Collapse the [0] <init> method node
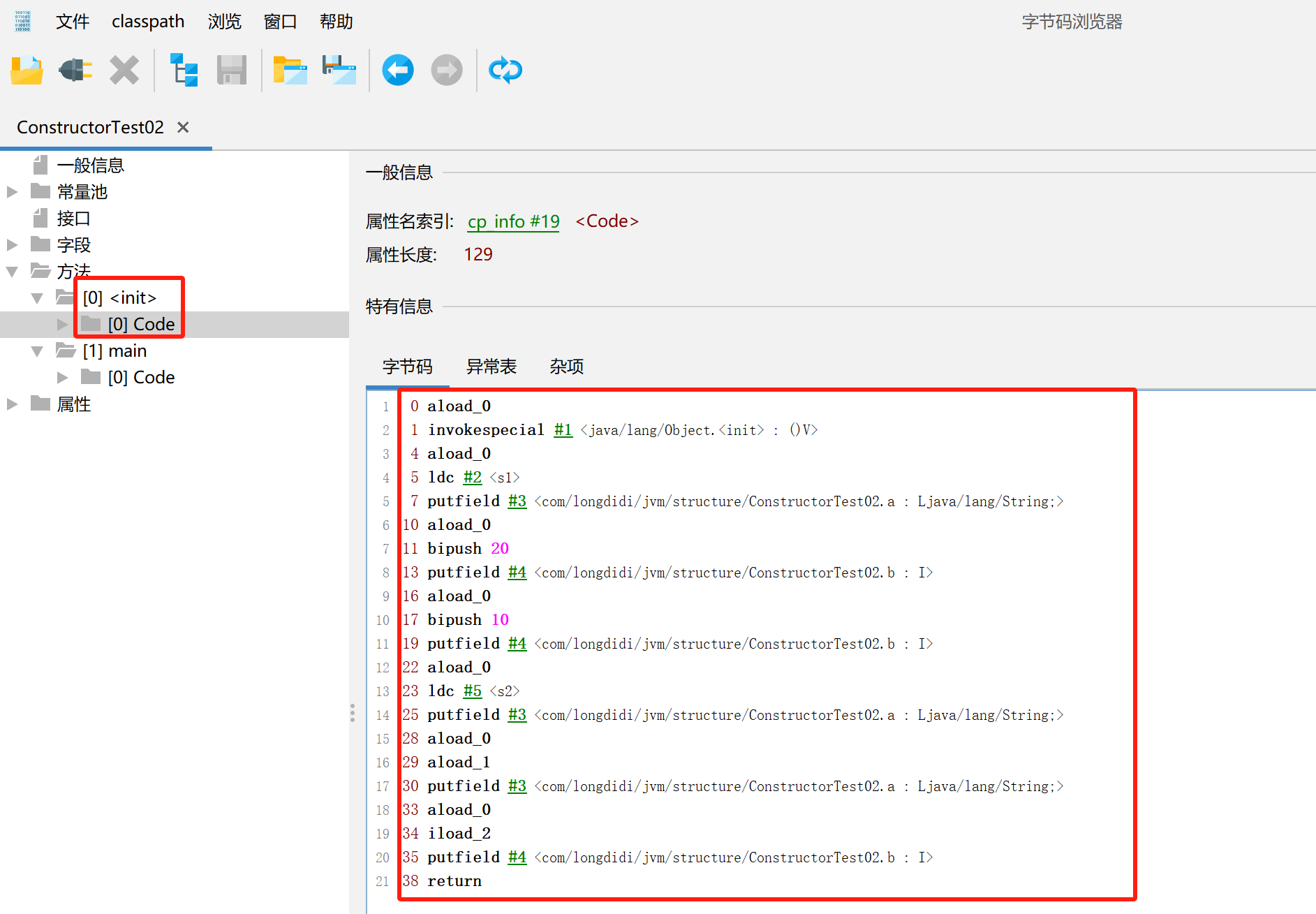1316x914 pixels. tap(37, 297)
